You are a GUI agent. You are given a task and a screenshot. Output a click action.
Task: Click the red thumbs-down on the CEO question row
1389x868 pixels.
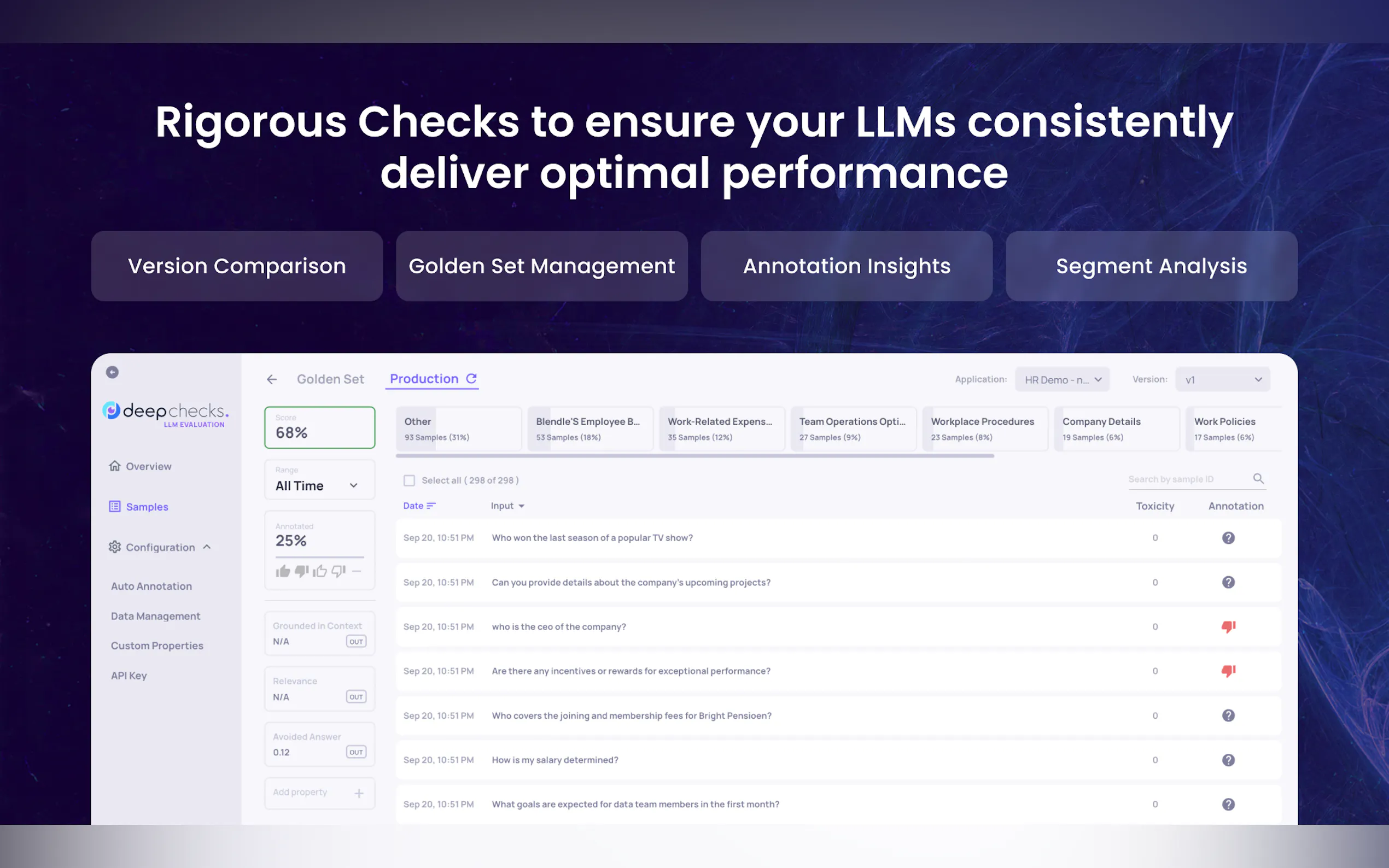pyautogui.click(x=1228, y=626)
